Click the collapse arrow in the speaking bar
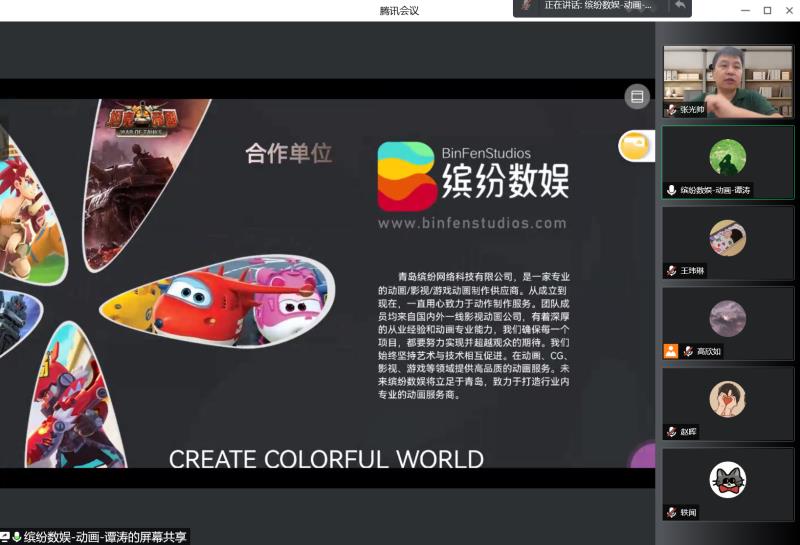The image size is (800, 545). click(681, 6)
